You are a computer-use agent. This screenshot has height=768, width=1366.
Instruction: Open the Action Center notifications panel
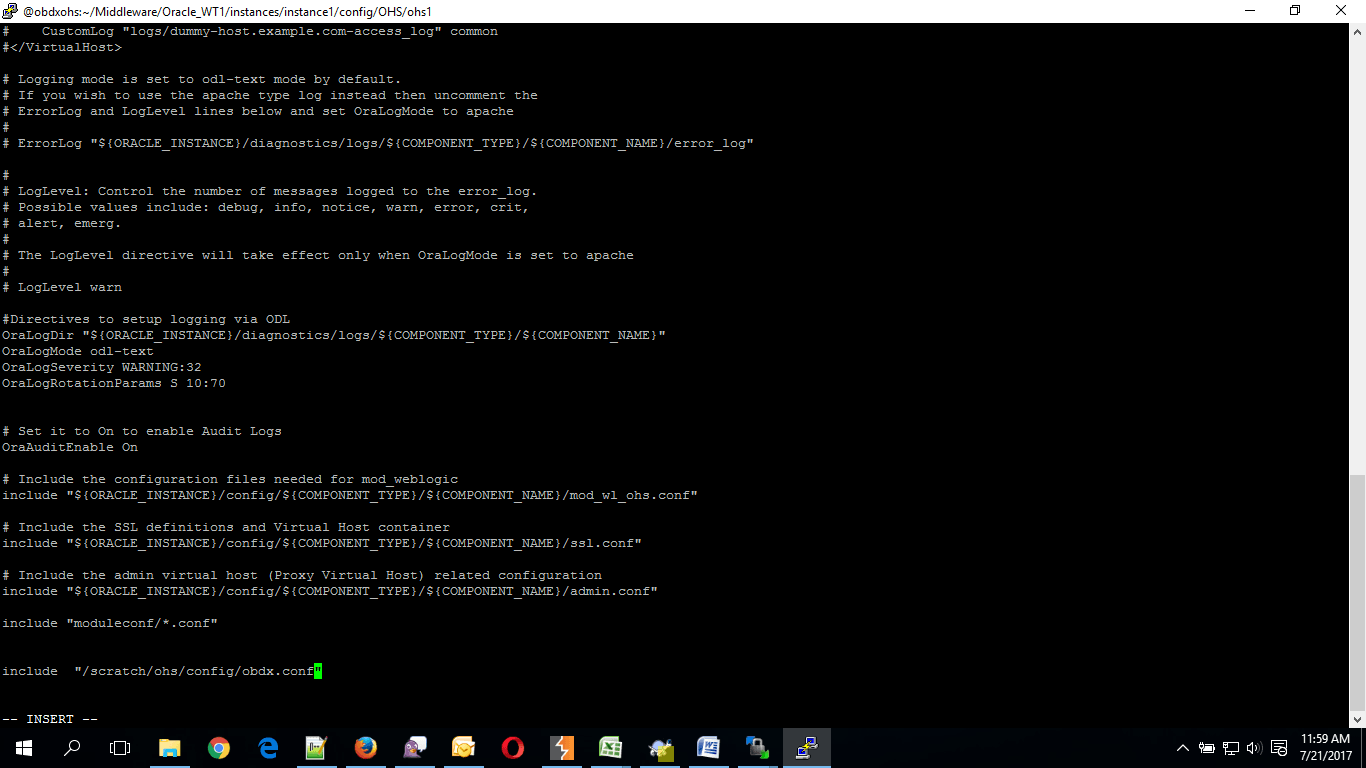point(1279,747)
